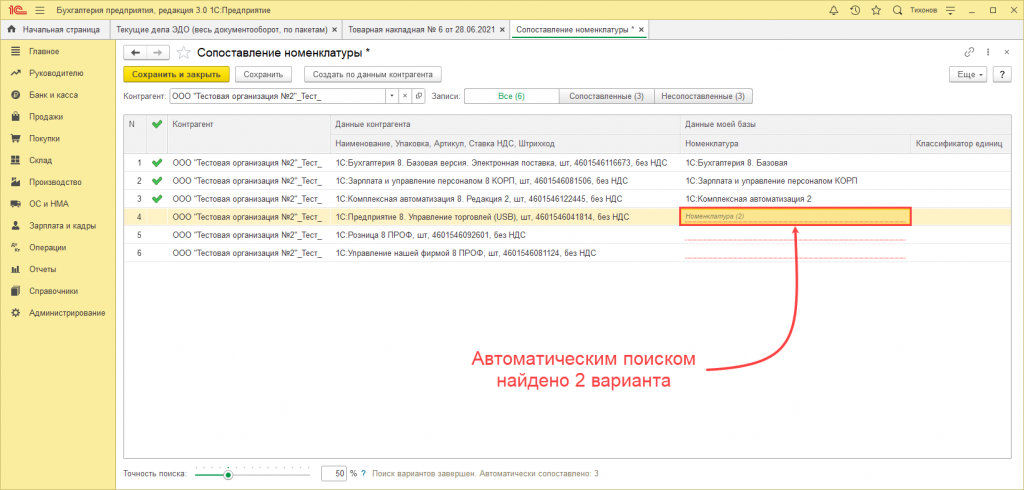Select the Все (6) filter
The image size is (1024, 490).
(511, 96)
